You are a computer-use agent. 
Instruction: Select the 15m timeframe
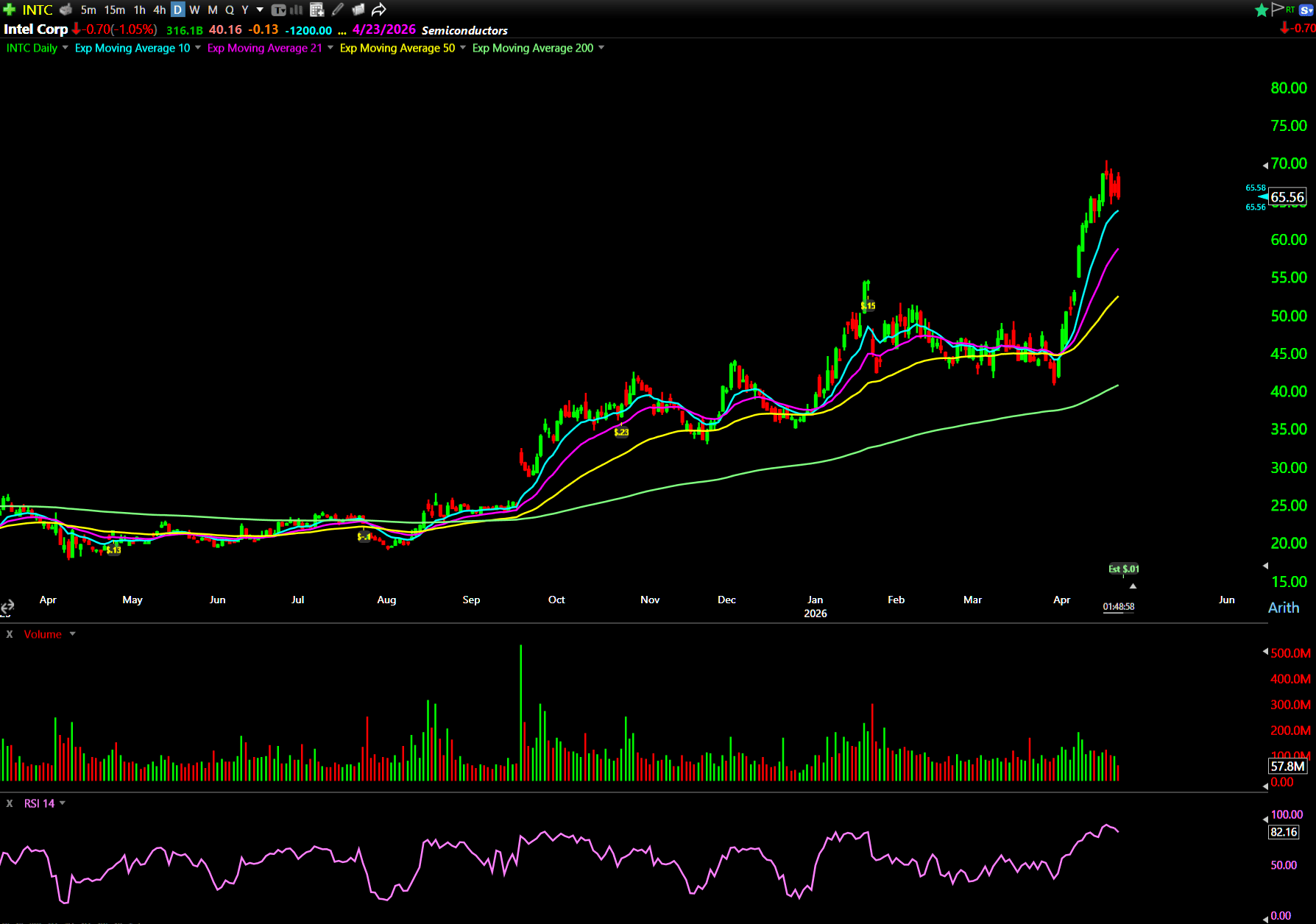point(114,10)
